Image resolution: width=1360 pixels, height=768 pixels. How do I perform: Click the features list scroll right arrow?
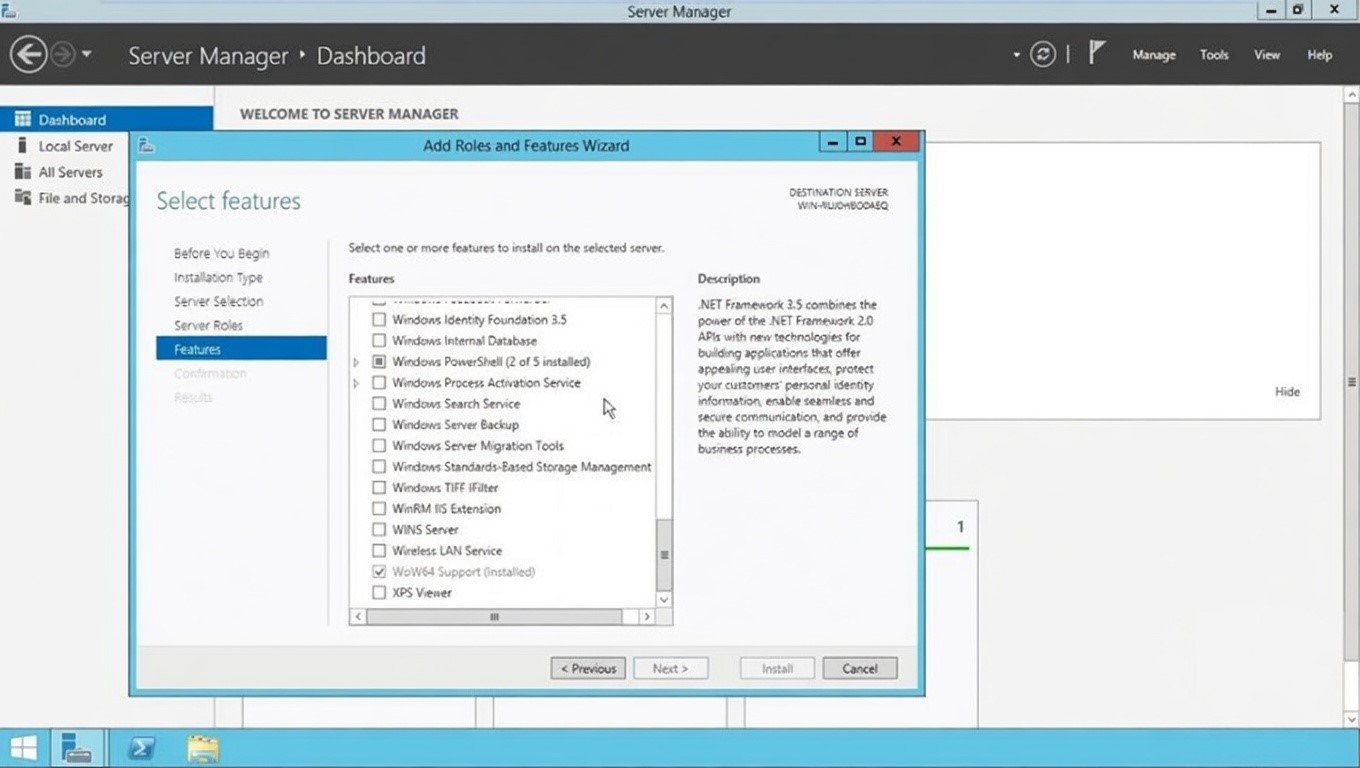tap(646, 617)
